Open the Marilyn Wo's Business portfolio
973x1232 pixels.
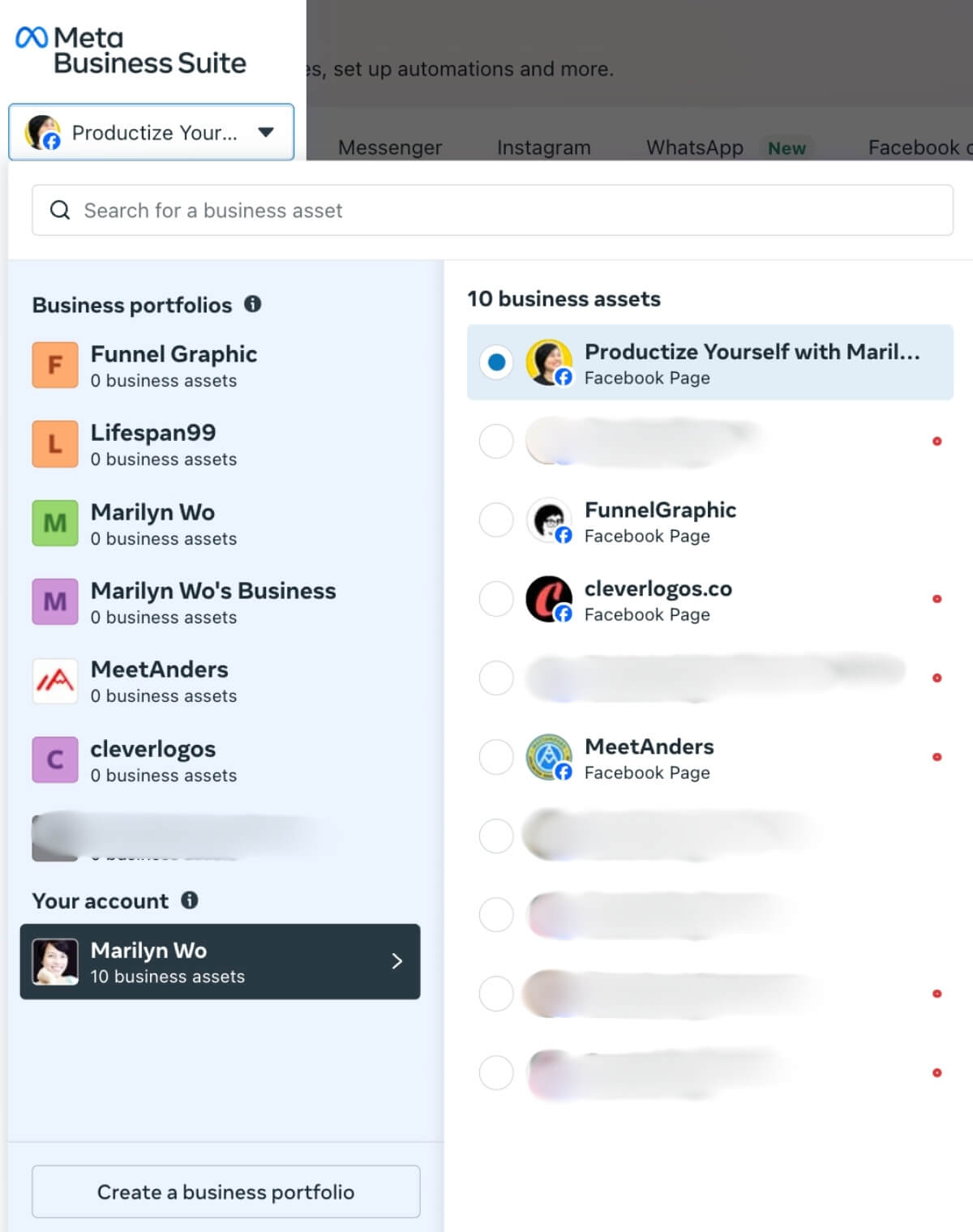click(213, 602)
